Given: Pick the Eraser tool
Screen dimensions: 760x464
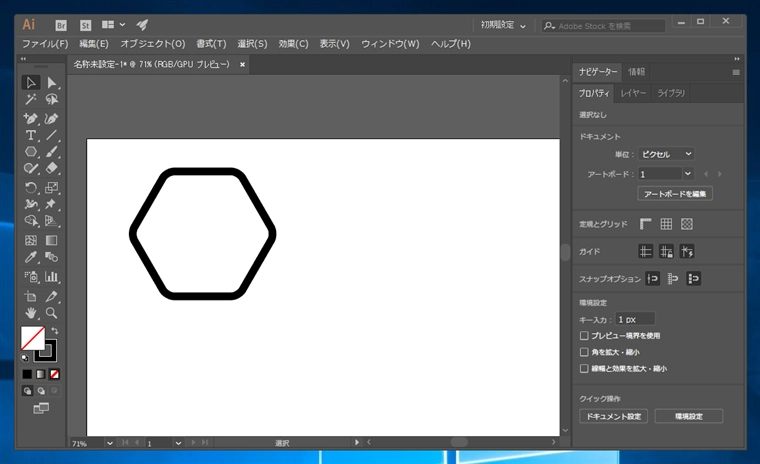Looking at the screenshot, I should point(51,168).
